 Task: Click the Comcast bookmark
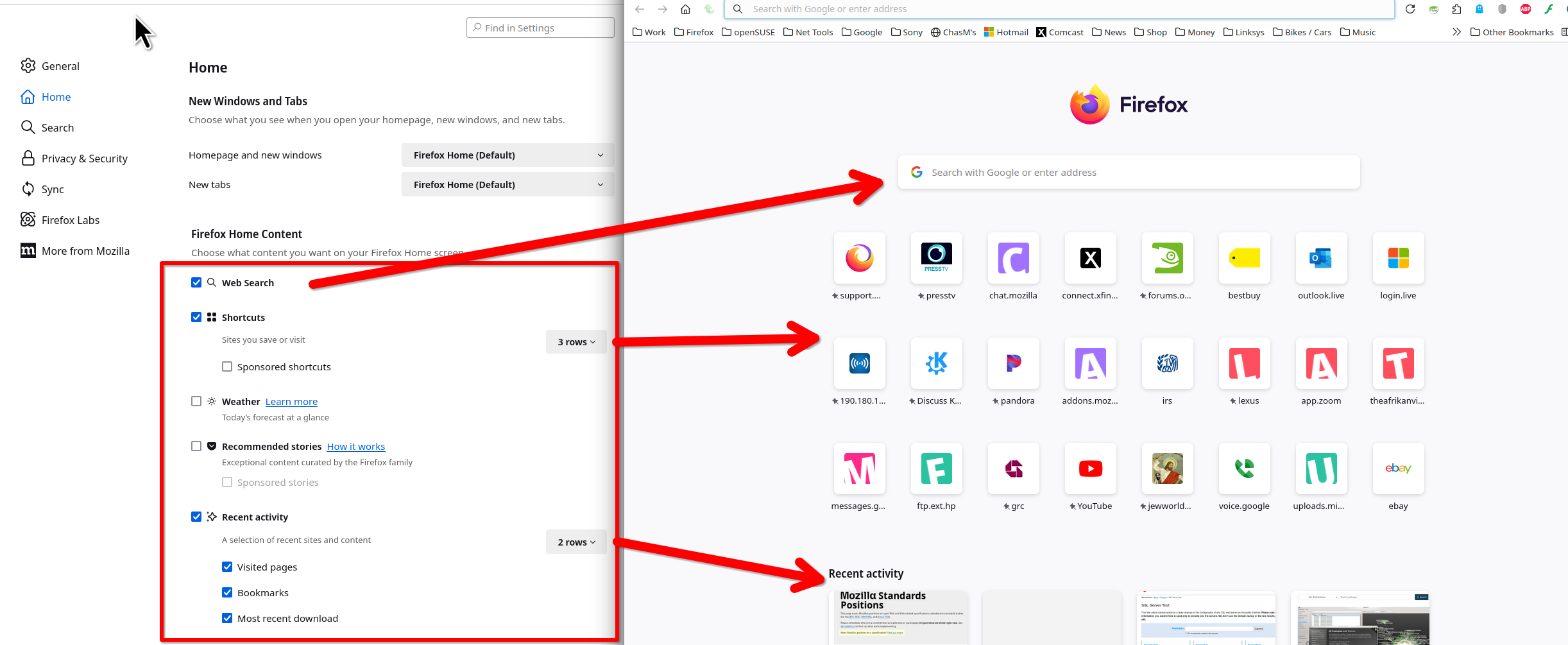pos(1060,32)
